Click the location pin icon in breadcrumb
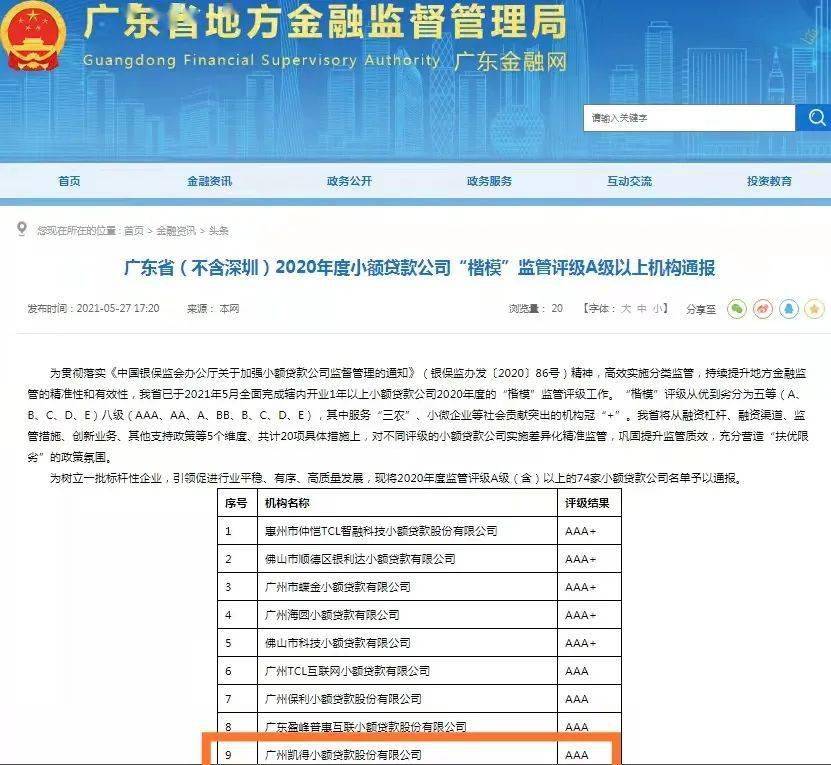The width and height of the screenshot is (831, 765). click(22, 228)
